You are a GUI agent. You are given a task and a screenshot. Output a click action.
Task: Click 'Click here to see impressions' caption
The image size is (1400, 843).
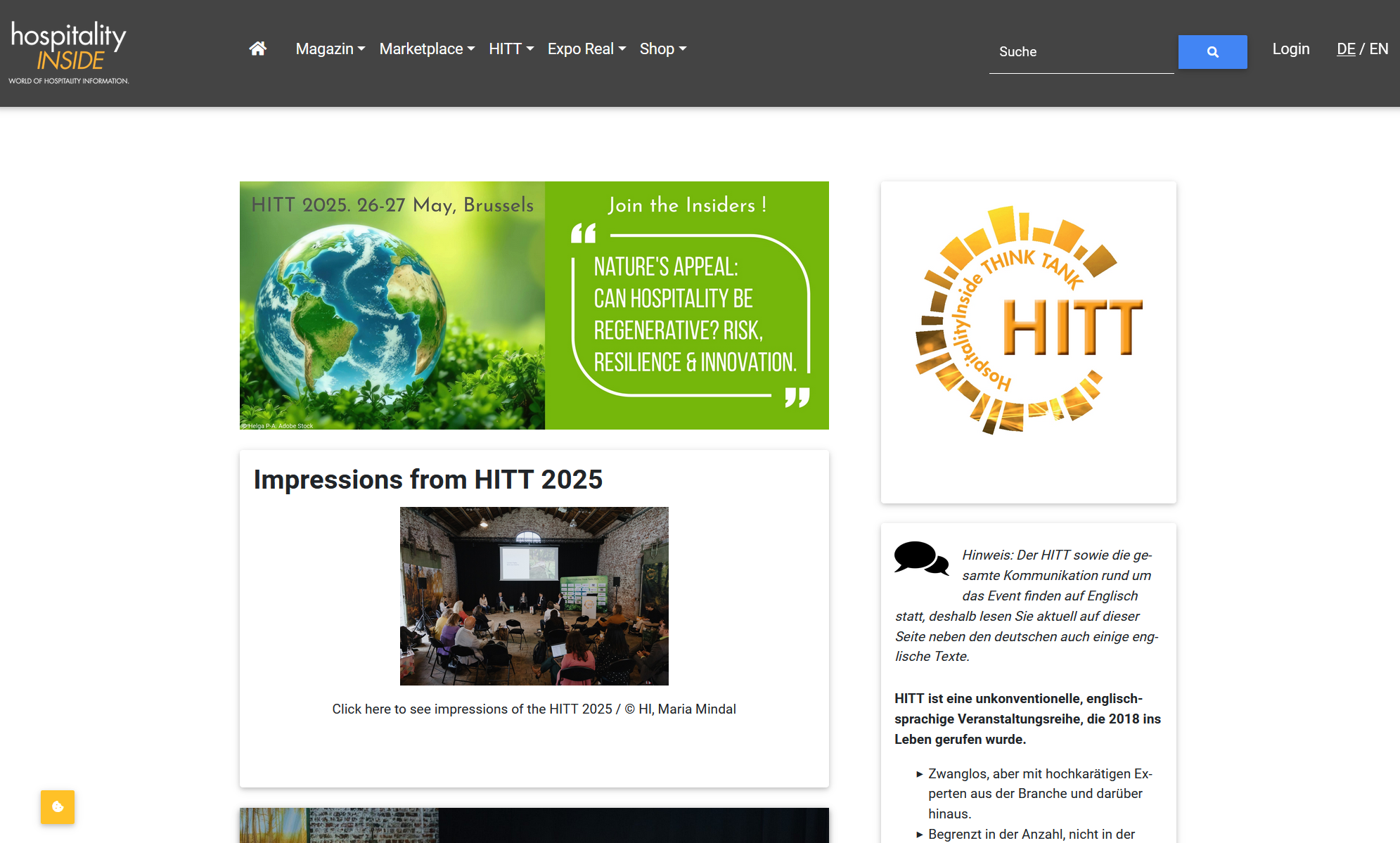(534, 709)
